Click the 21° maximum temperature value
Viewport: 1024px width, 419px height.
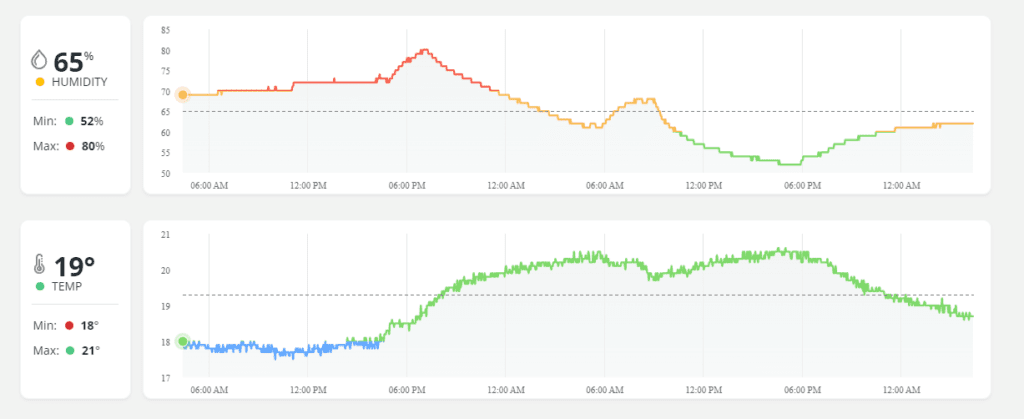89,351
